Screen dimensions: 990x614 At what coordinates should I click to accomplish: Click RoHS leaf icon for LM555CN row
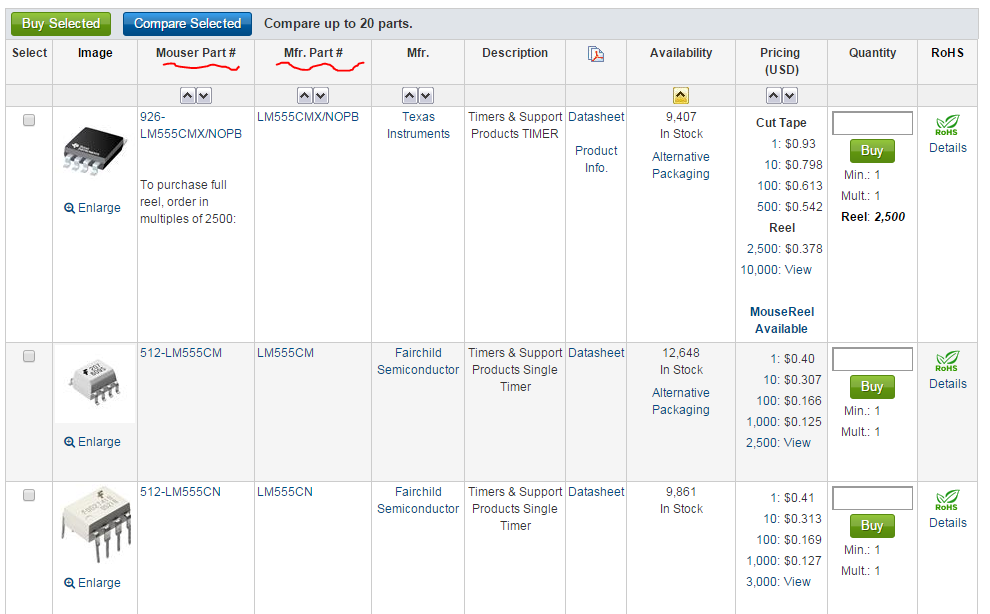pos(947,501)
